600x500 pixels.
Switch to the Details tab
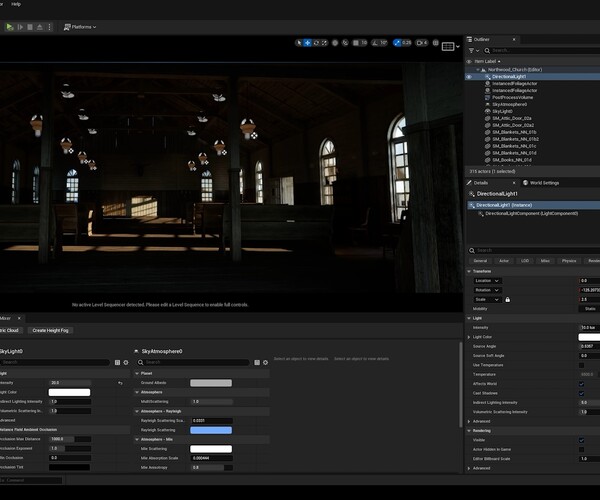(x=481, y=183)
